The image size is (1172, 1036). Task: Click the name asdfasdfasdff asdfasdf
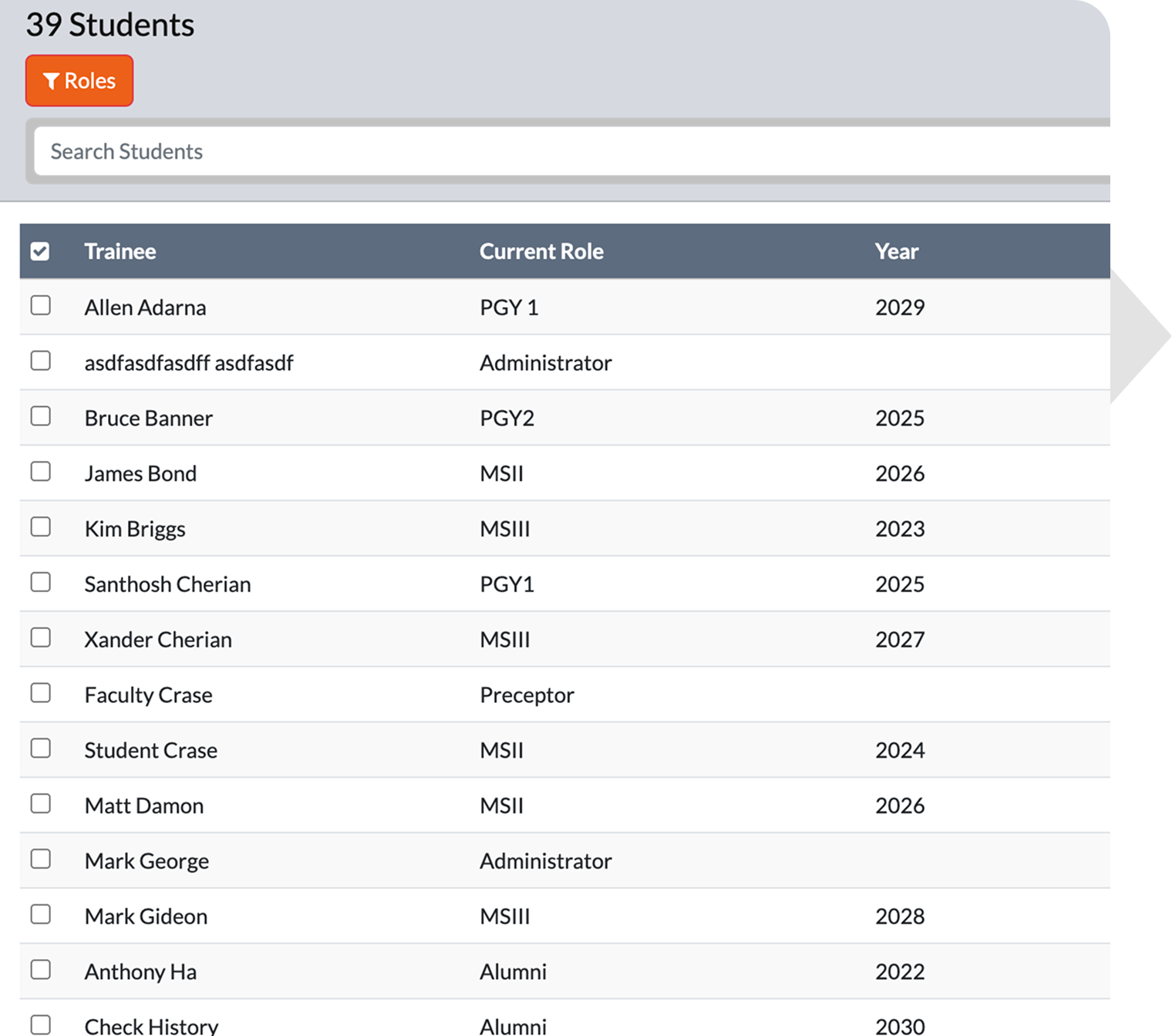coord(189,363)
